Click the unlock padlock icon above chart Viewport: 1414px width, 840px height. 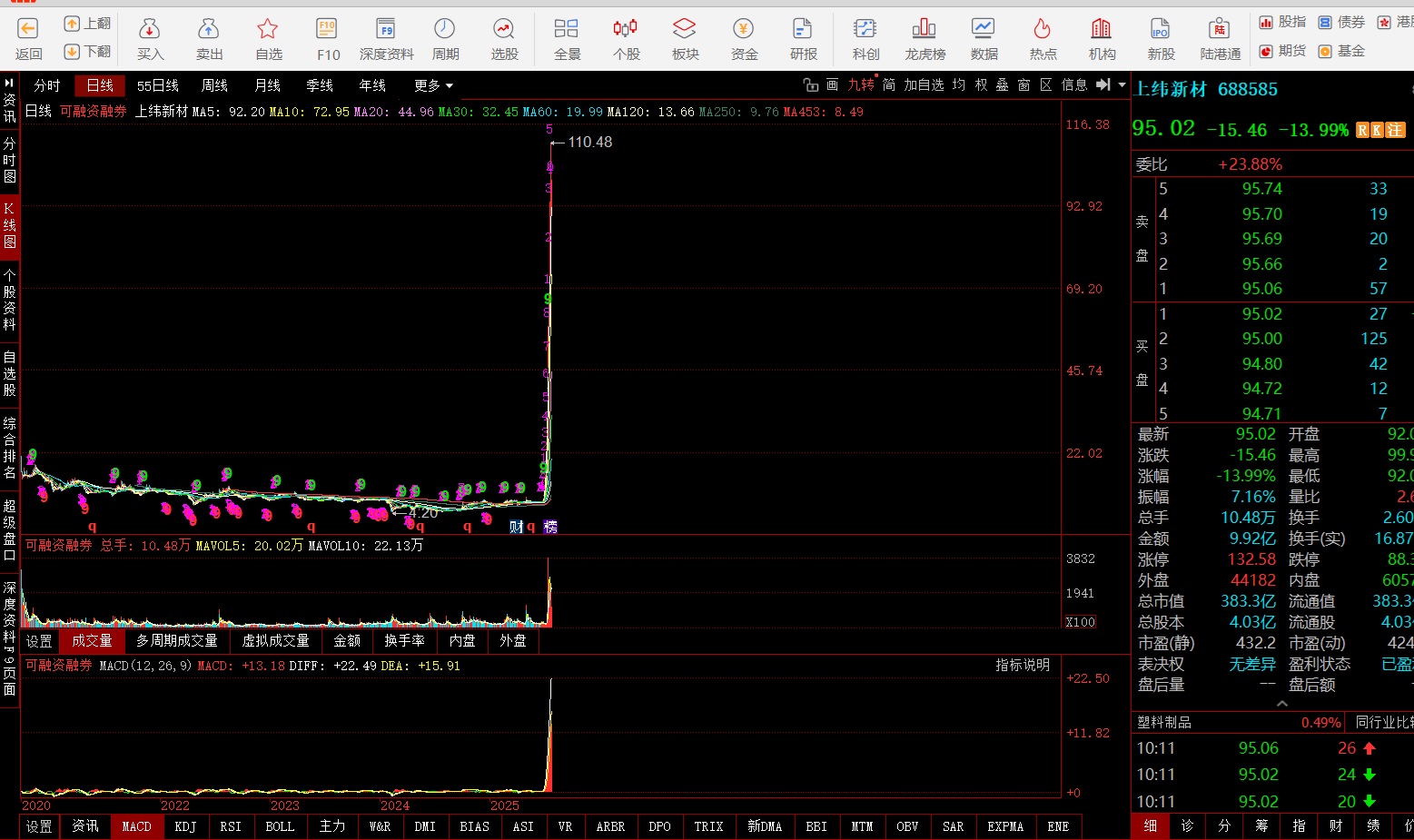(x=811, y=84)
